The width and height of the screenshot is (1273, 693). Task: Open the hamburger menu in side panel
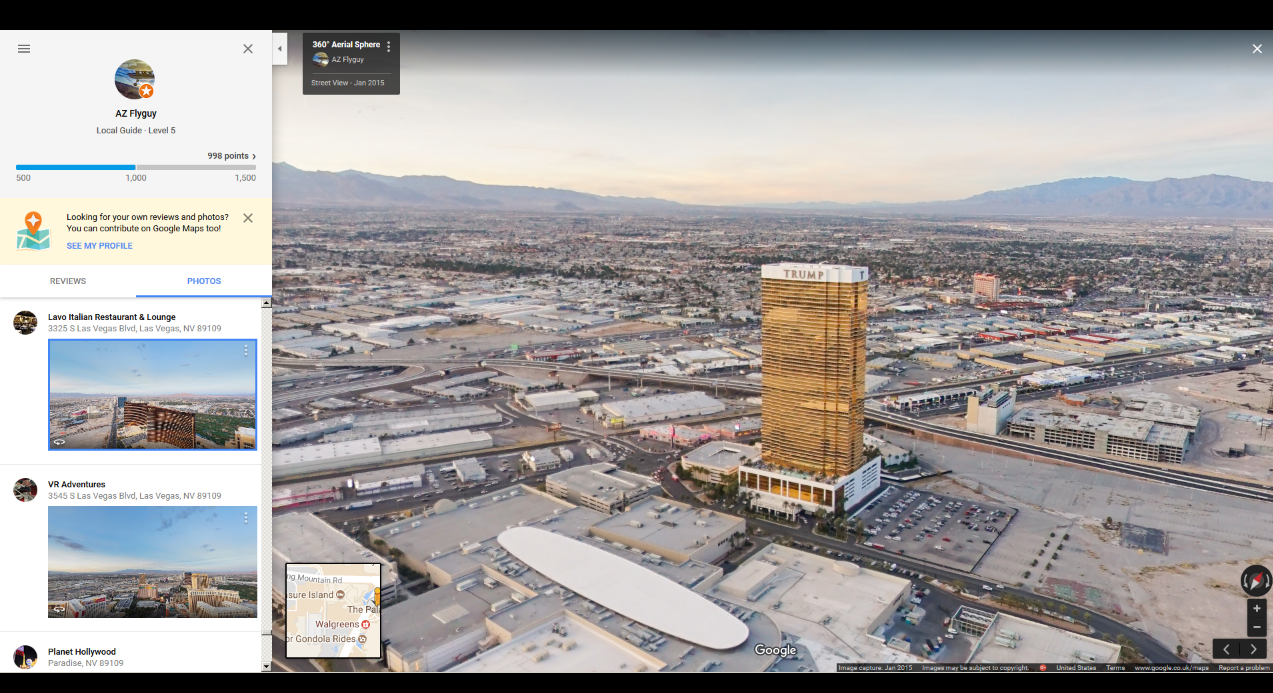click(x=24, y=48)
